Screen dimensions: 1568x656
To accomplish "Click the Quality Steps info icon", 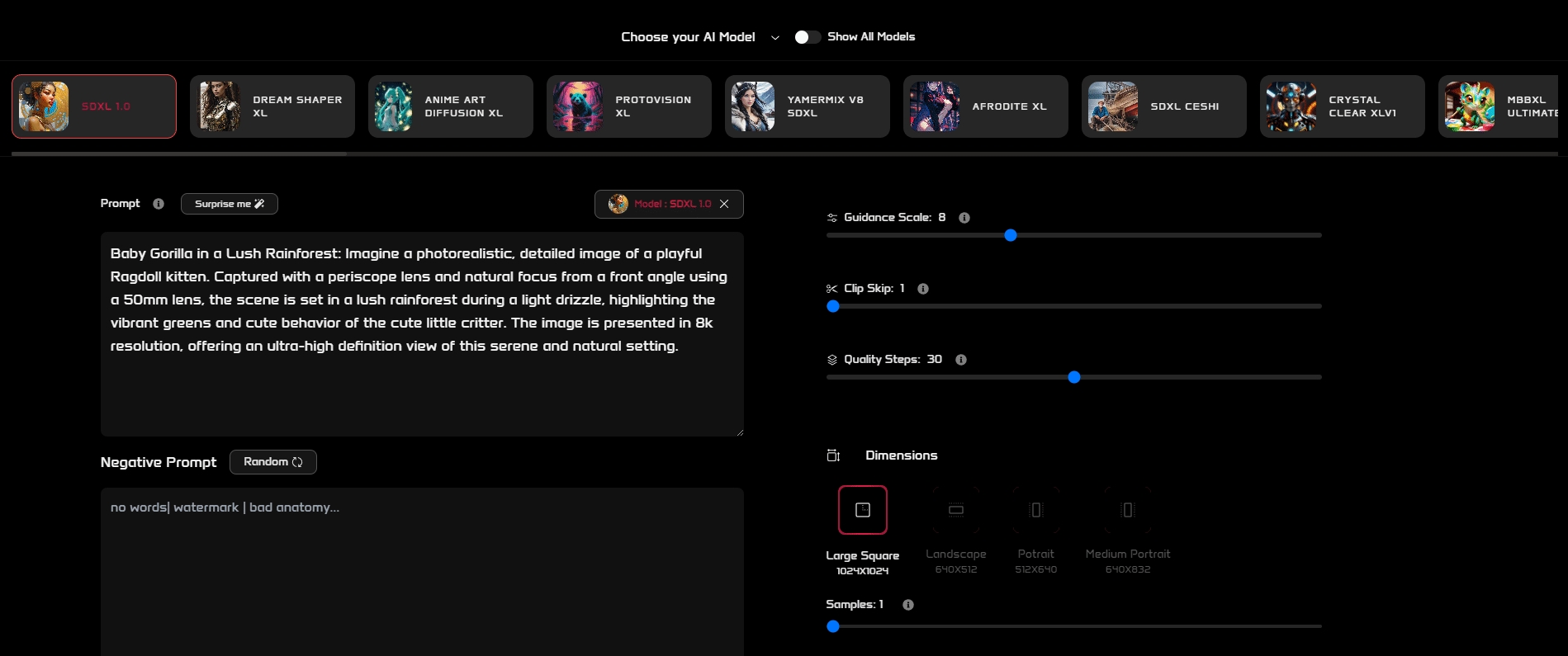I will click(x=960, y=360).
